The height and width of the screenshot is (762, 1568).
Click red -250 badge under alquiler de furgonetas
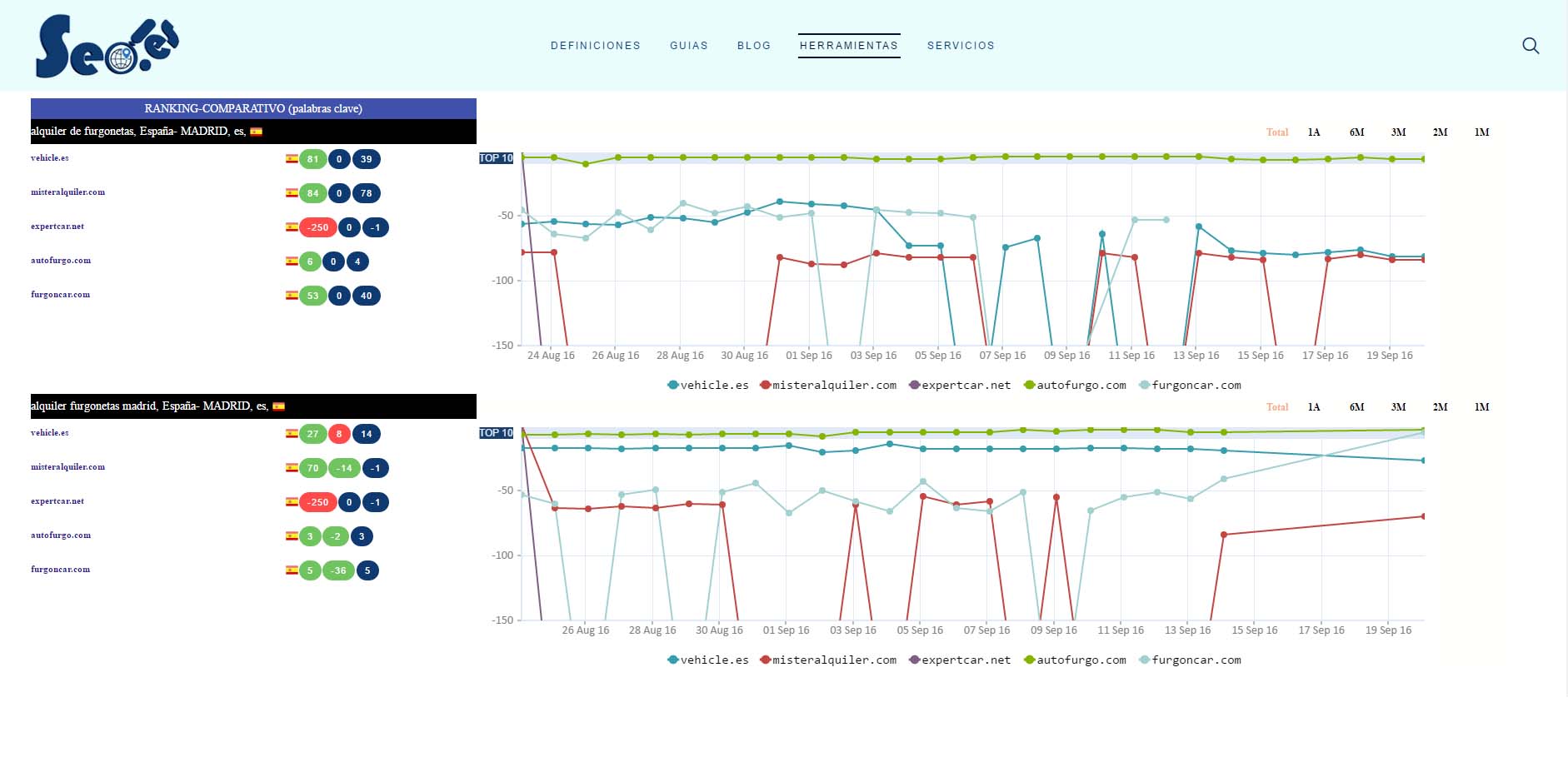pyautogui.click(x=318, y=227)
